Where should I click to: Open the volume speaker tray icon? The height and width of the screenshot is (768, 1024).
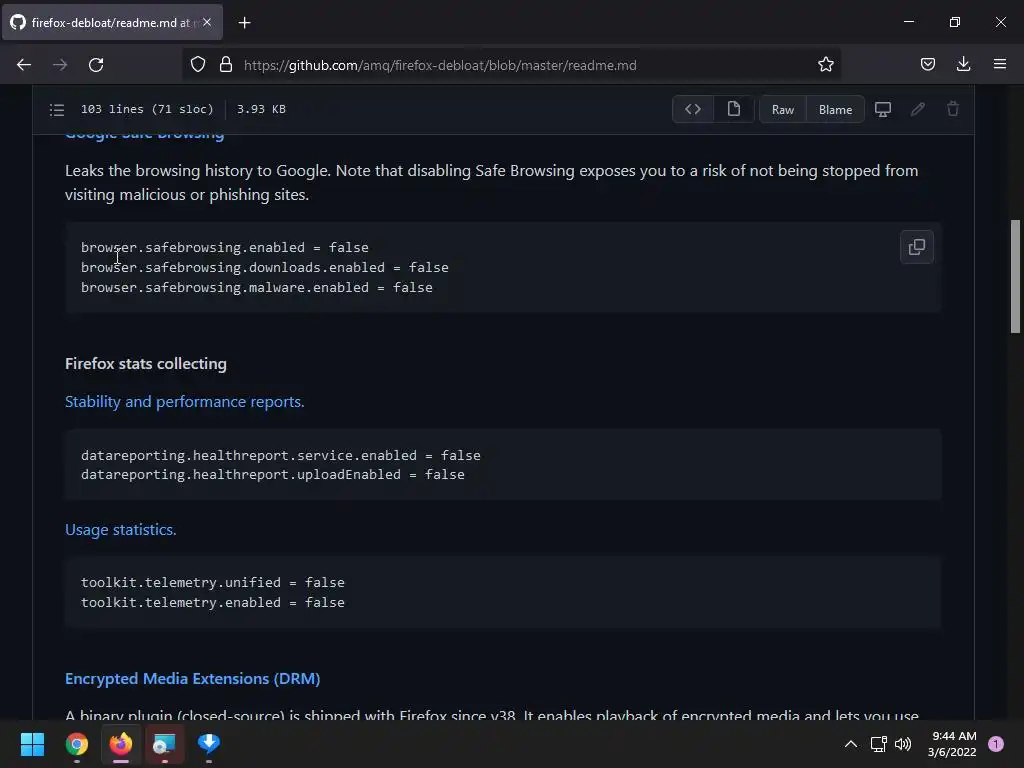coord(903,744)
